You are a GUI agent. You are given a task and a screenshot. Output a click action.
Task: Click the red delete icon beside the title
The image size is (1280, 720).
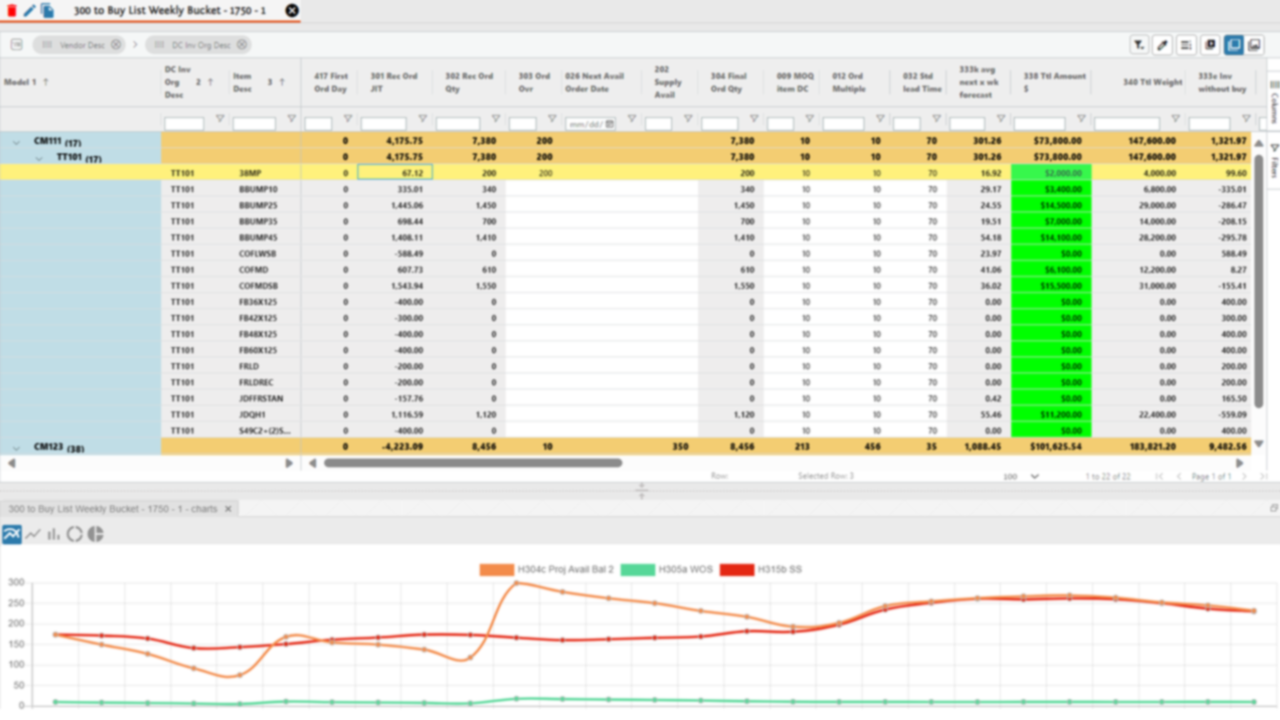[x=12, y=10]
